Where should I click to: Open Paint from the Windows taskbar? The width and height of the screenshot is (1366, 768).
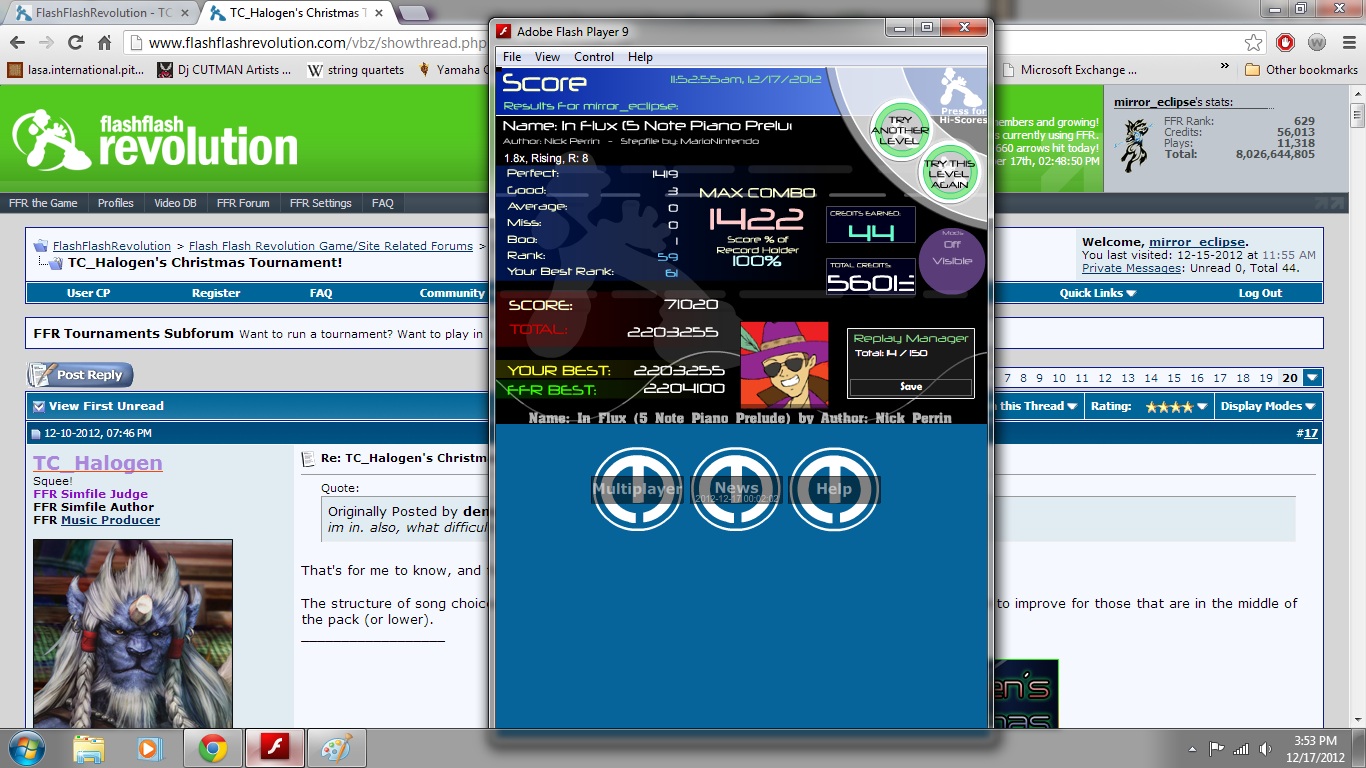[x=337, y=748]
